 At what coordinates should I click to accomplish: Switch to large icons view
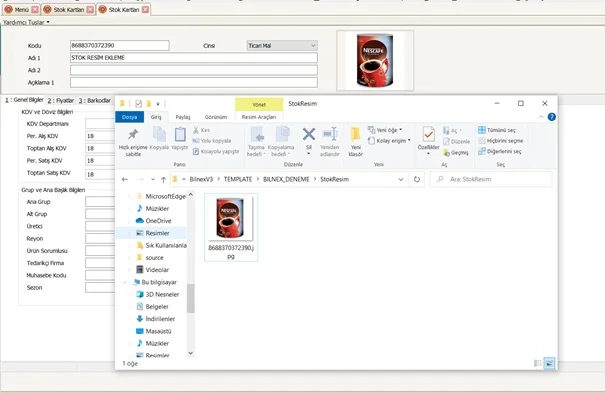click(549, 363)
